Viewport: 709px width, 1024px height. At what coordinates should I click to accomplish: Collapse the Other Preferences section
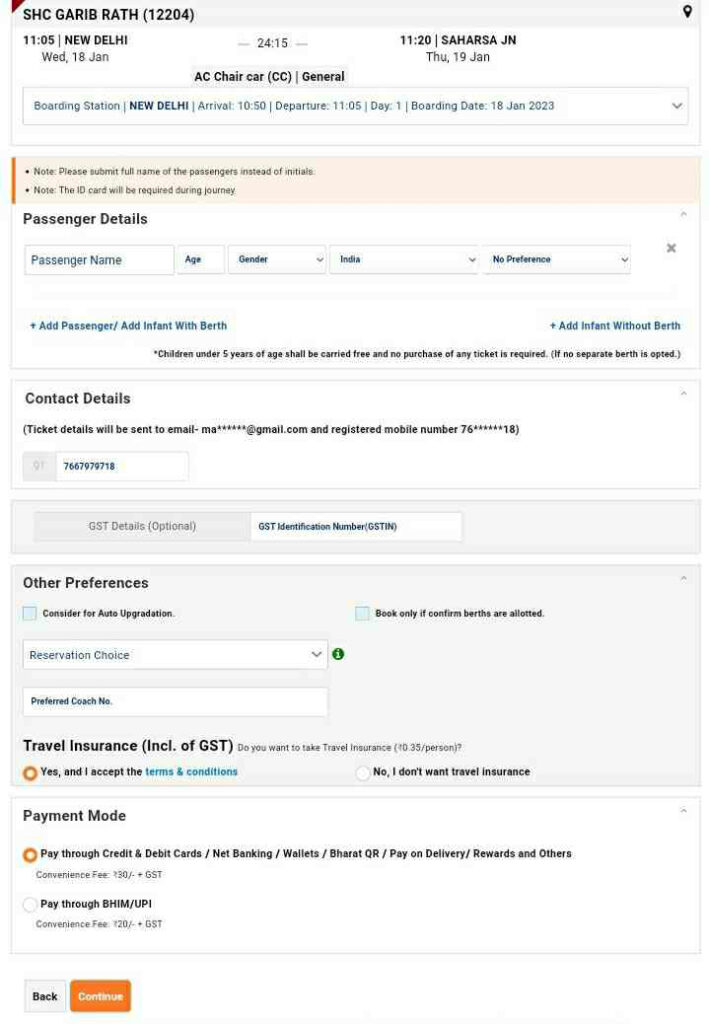[x=683, y=579]
